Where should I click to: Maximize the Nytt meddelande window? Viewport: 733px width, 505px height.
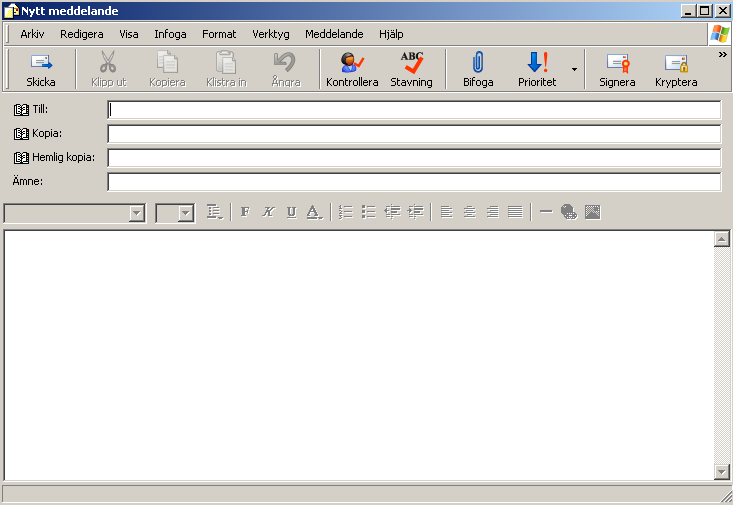(x=705, y=11)
